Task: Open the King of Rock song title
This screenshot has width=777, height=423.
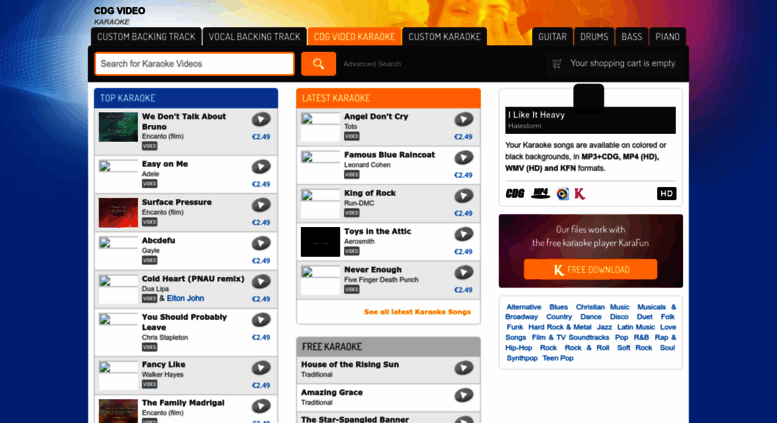Action: (370, 193)
